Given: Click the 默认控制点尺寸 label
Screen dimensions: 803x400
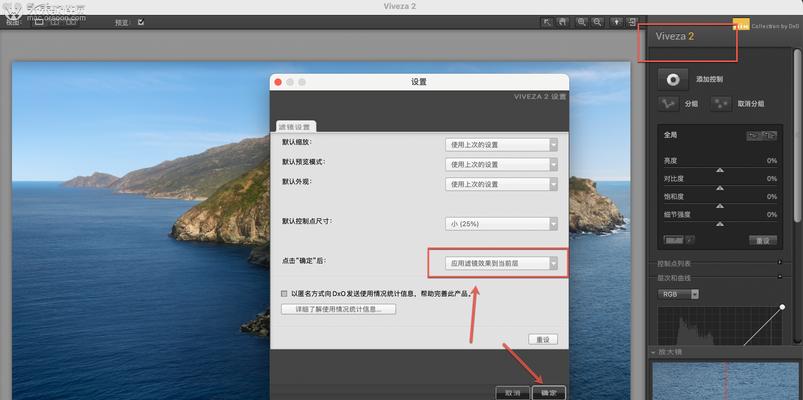Looking at the screenshot, I should 308,221.
